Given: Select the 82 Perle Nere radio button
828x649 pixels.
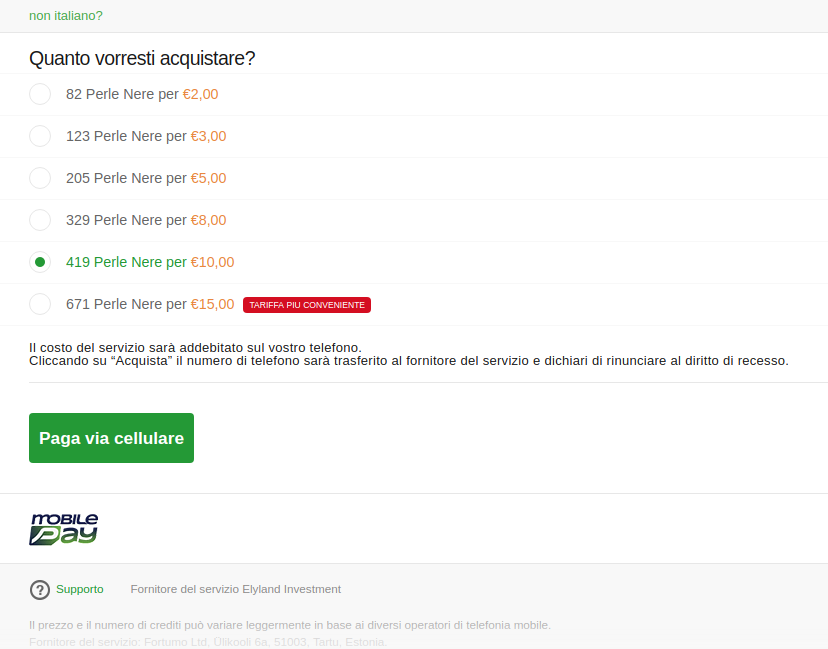Looking at the screenshot, I should tap(40, 94).
